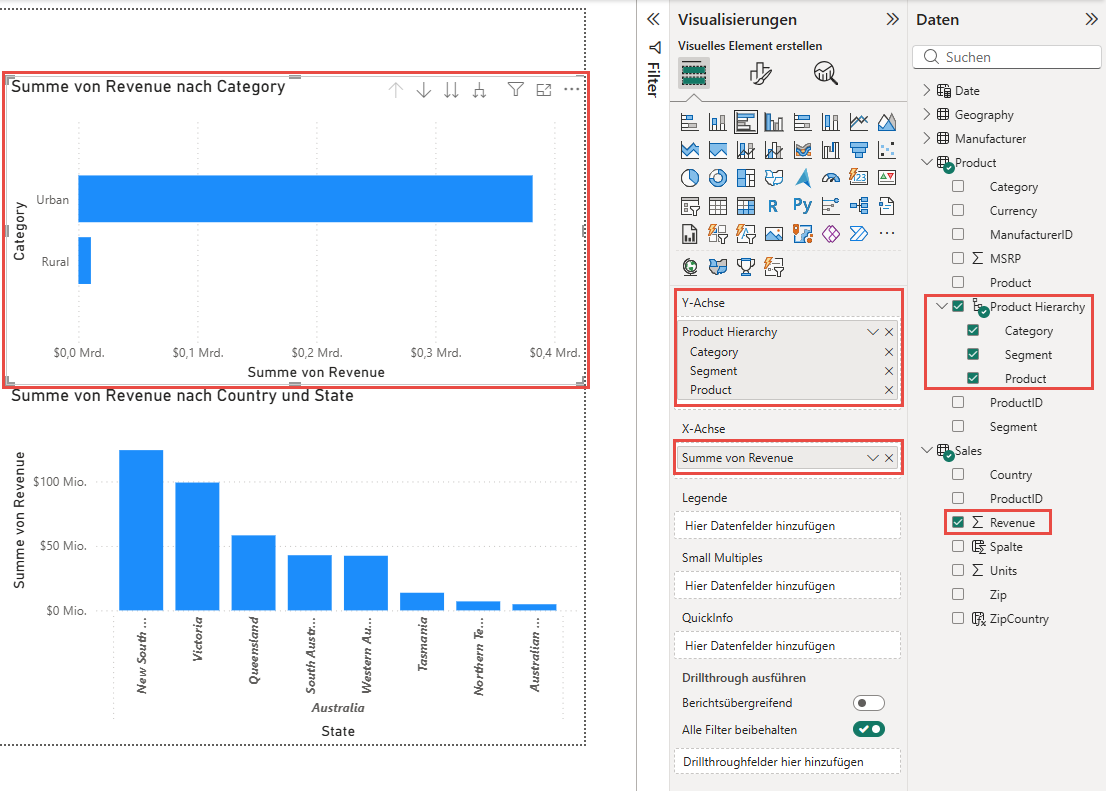Remove Category from Y-Achse
The height and width of the screenshot is (791, 1106).
(x=889, y=351)
